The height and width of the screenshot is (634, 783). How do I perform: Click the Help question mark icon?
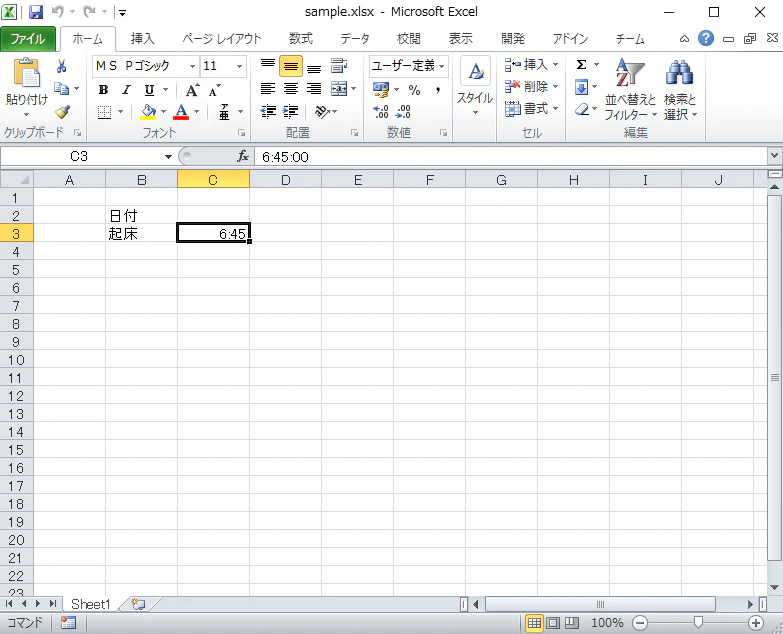[x=706, y=38]
